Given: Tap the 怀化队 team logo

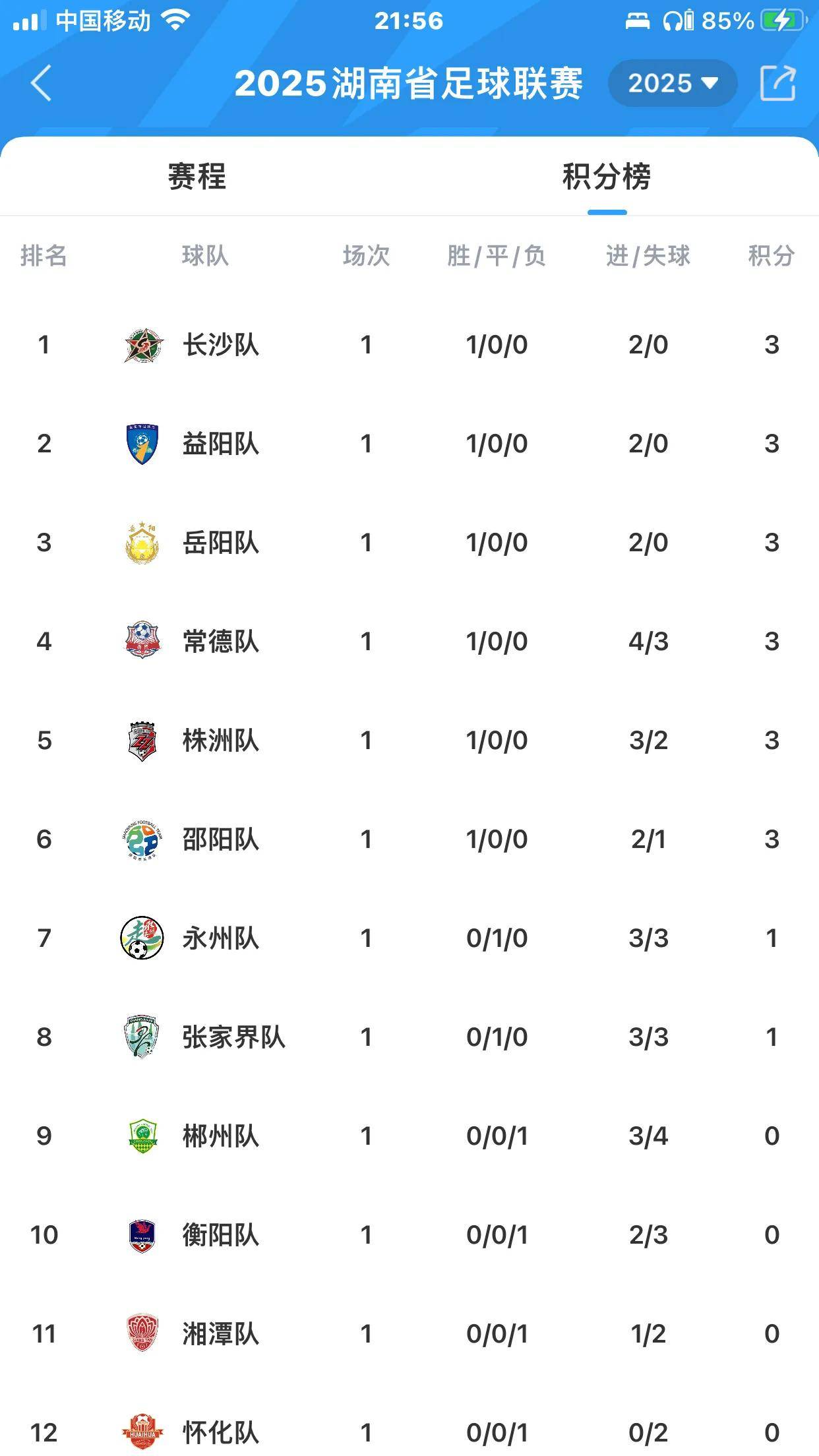Looking at the screenshot, I should point(142,1432).
